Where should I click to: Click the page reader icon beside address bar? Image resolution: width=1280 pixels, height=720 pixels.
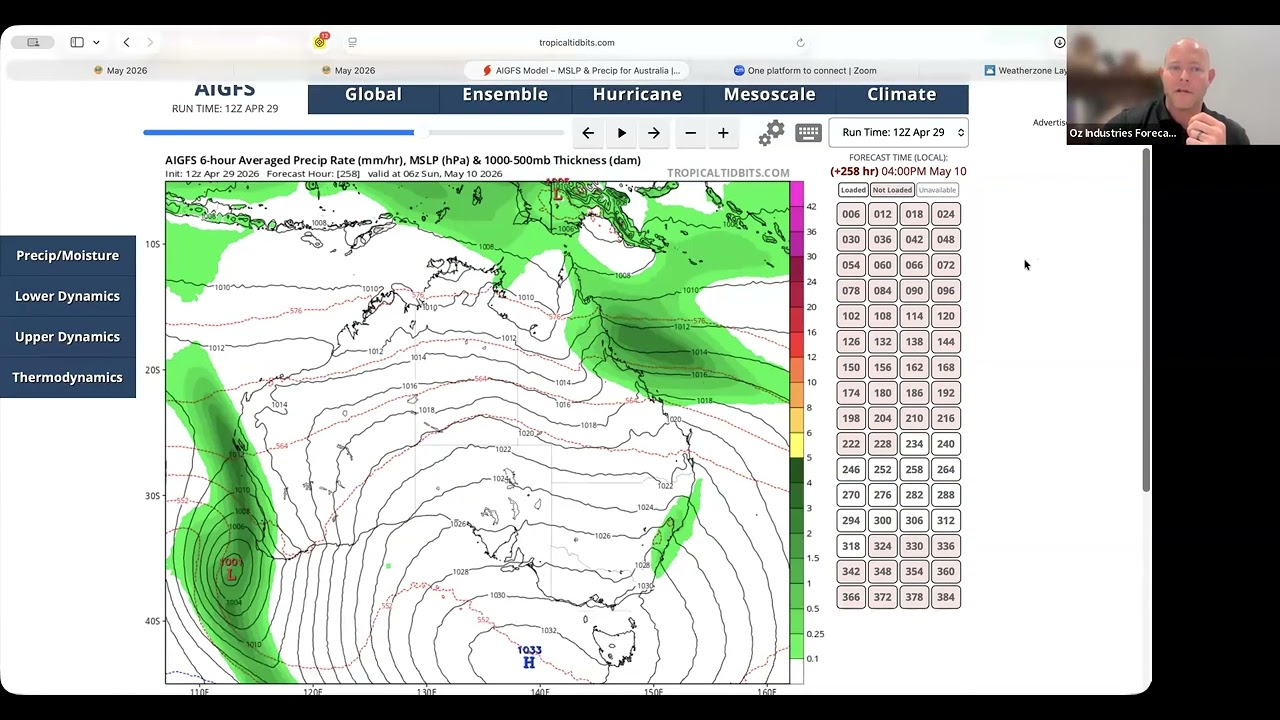[352, 42]
